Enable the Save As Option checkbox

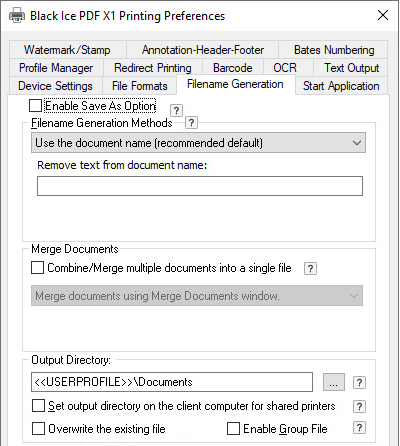pyautogui.click(x=35, y=106)
